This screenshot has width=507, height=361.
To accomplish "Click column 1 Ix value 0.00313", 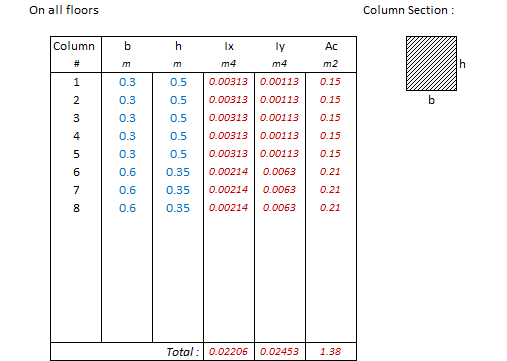I will (229, 82).
